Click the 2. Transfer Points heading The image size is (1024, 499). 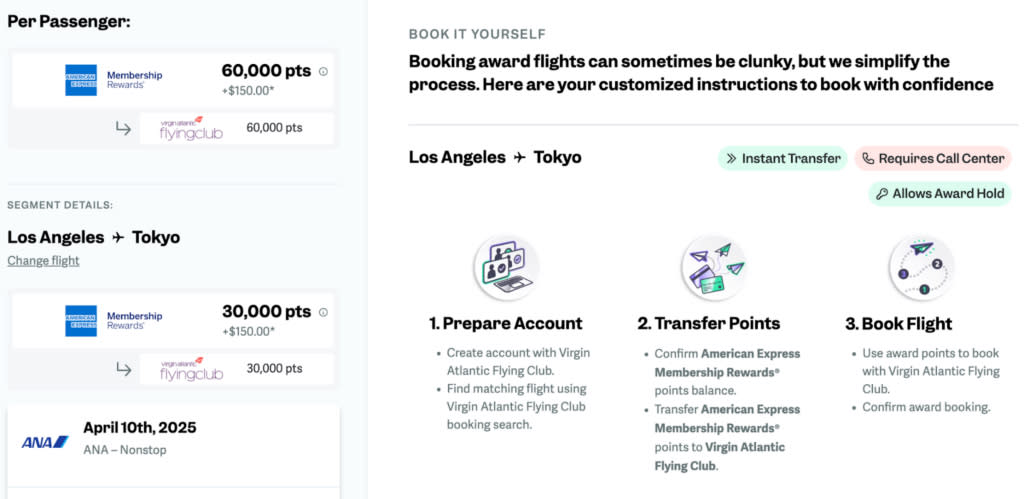[x=709, y=323]
